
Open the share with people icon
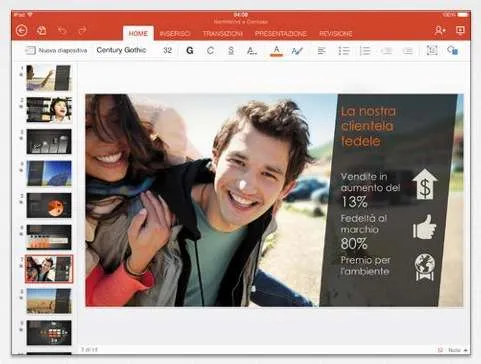pos(440,31)
